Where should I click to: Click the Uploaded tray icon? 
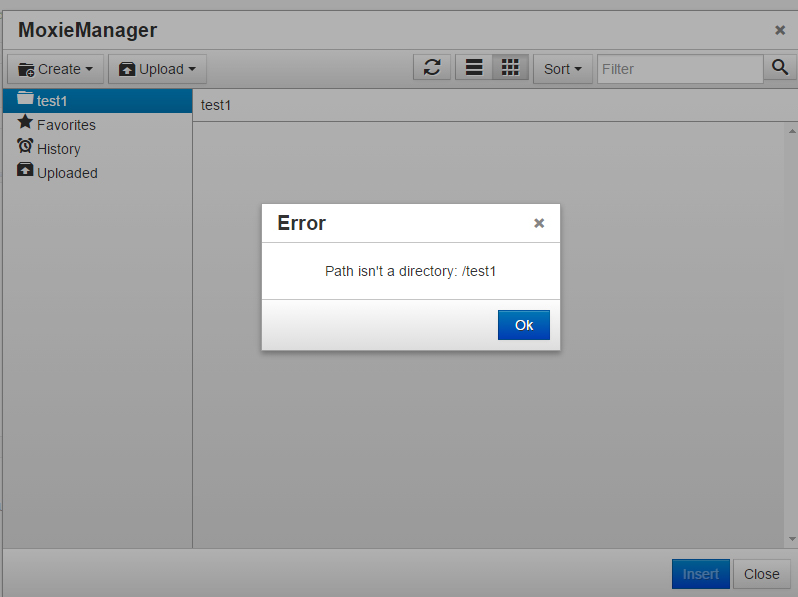coord(25,170)
